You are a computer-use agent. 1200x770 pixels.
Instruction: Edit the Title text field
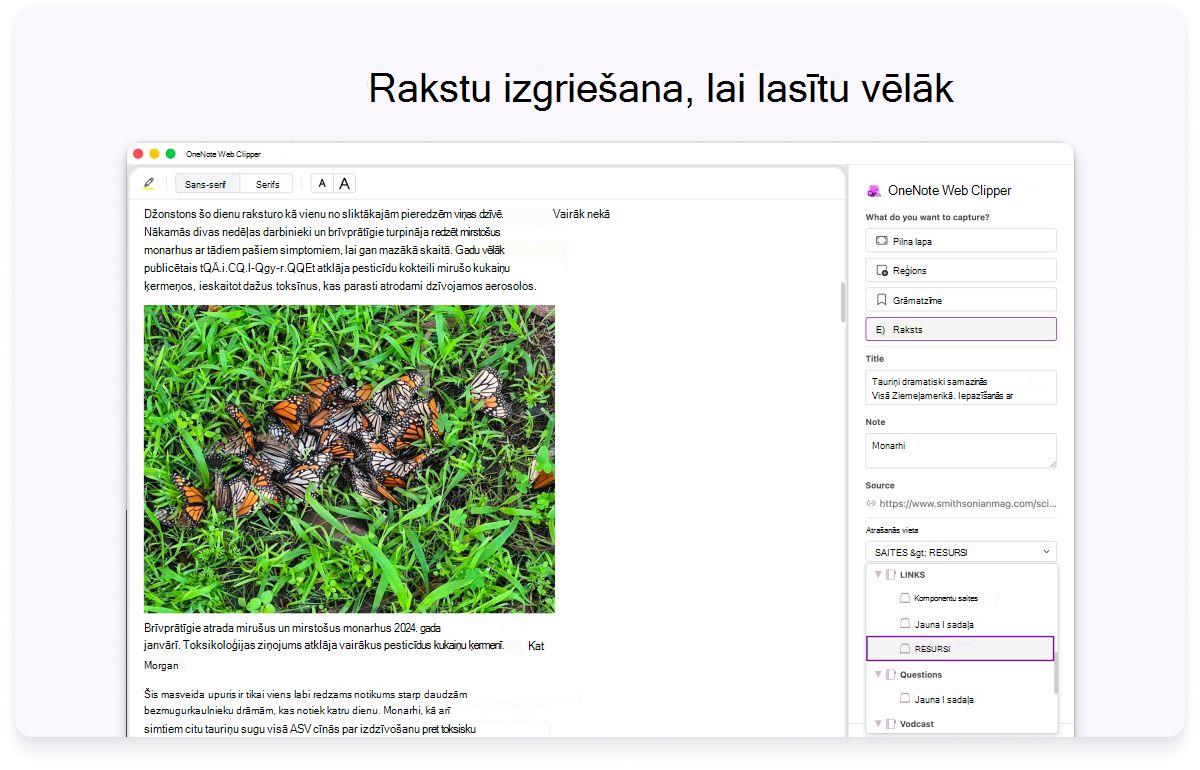pos(961,387)
